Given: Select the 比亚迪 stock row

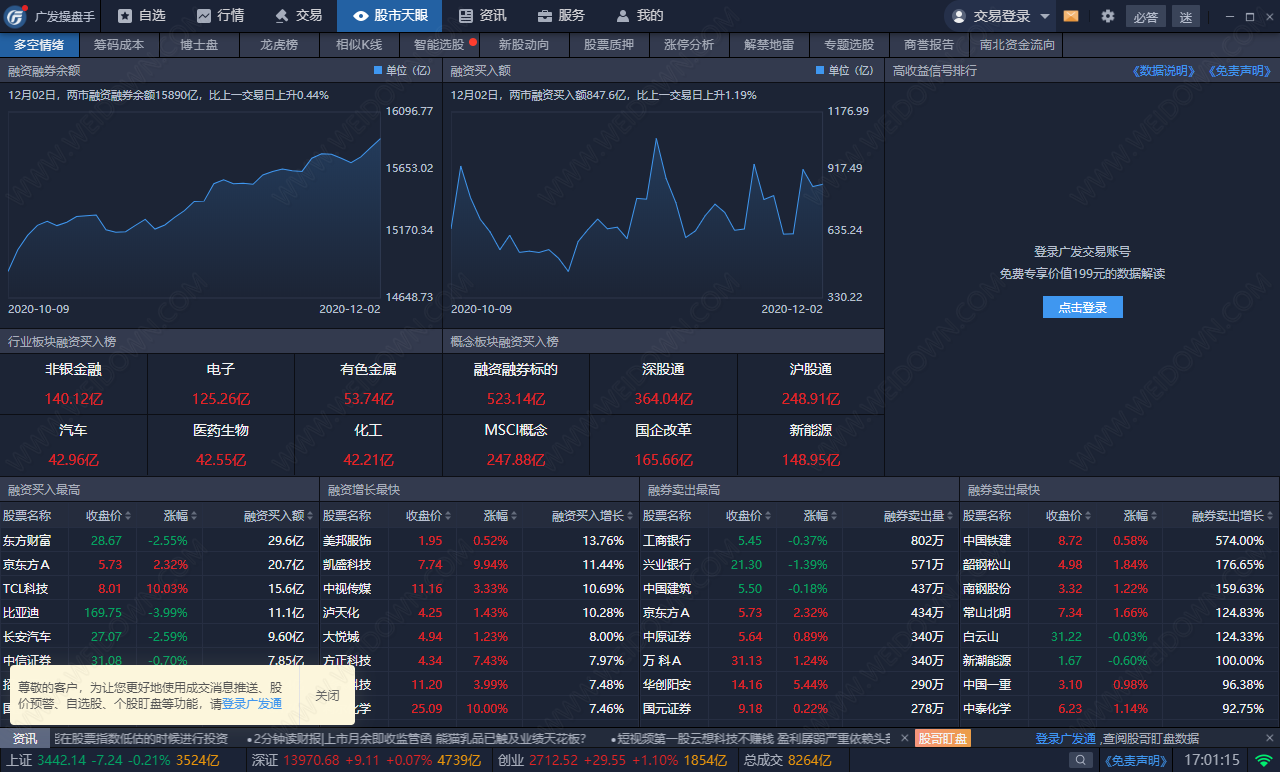Looking at the screenshot, I should pyautogui.click(x=159, y=612).
